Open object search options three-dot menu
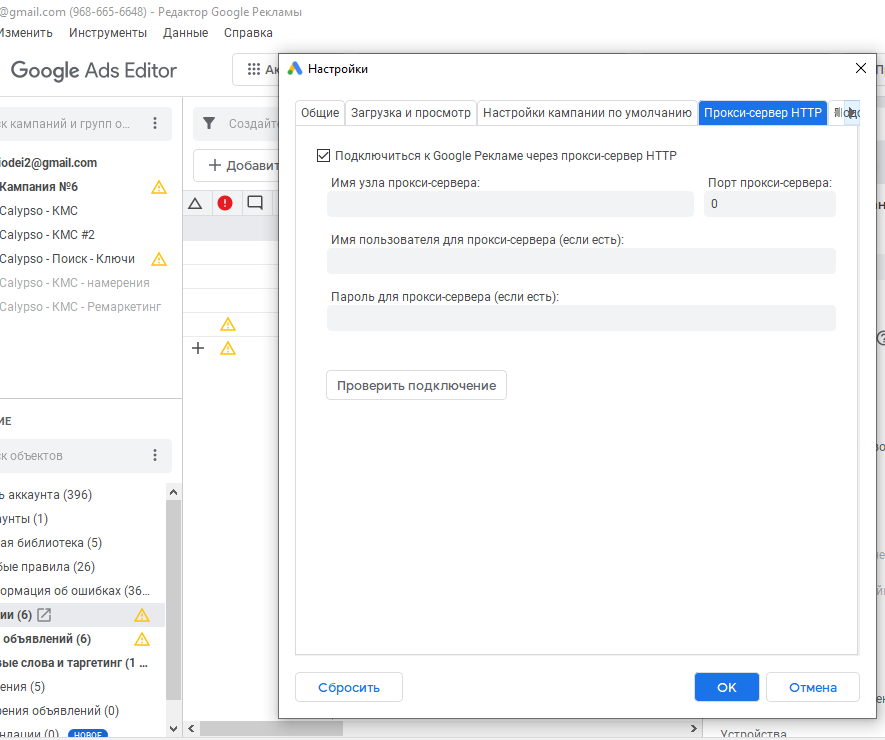This screenshot has width=885, height=740. (155, 456)
